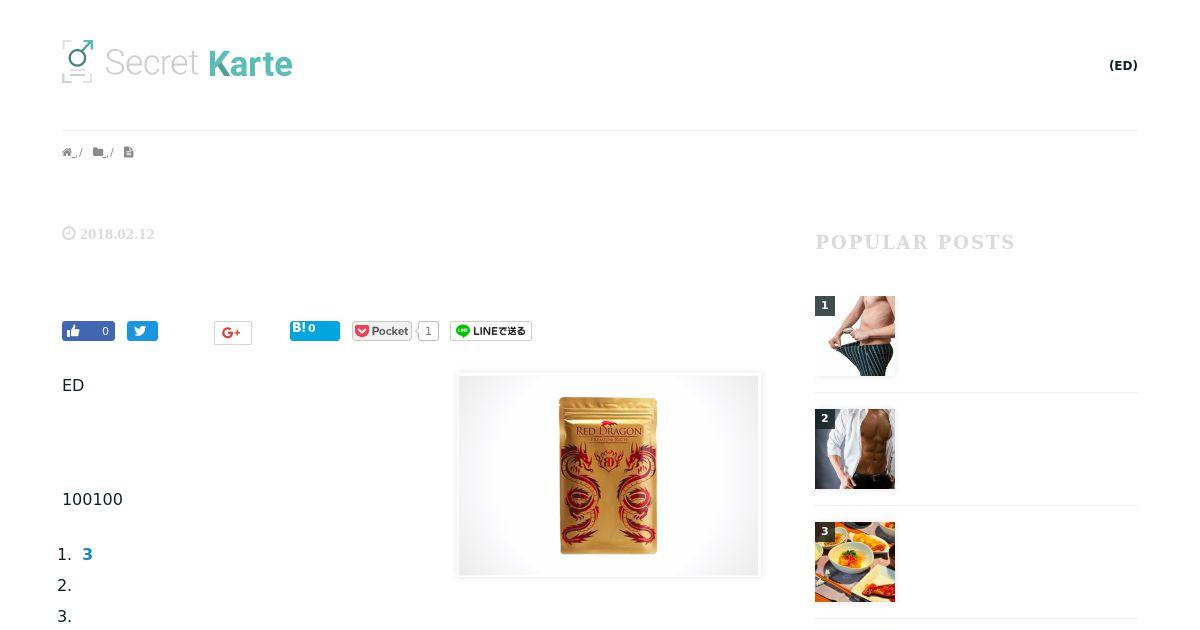Click the document page breadcrumb icon
Viewport: 1200px width, 630px height.
pyautogui.click(x=128, y=152)
